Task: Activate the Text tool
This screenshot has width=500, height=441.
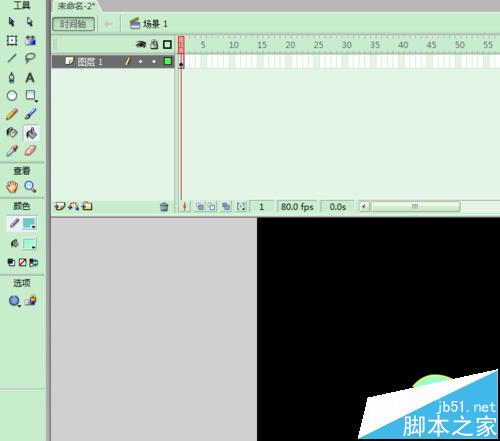Action: tap(30, 77)
